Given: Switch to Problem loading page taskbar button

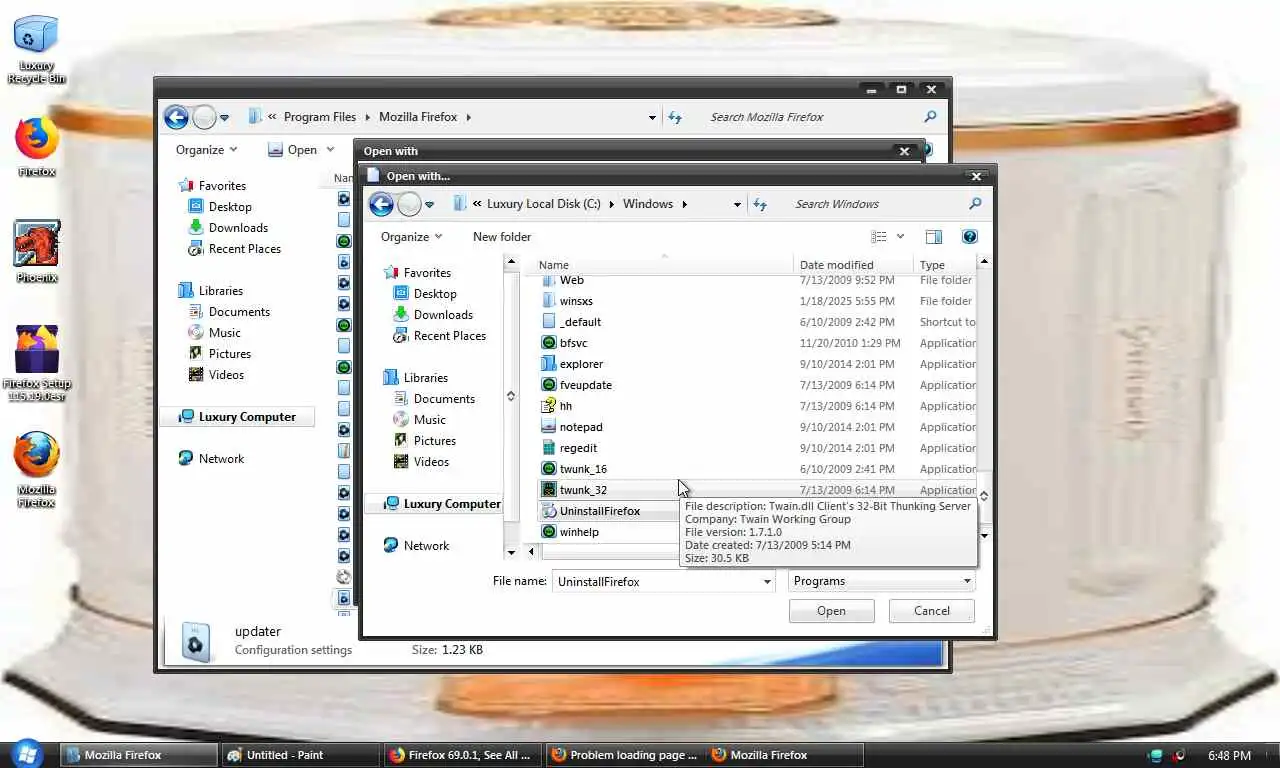Looking at the screenshot, I should coord(624,755).
